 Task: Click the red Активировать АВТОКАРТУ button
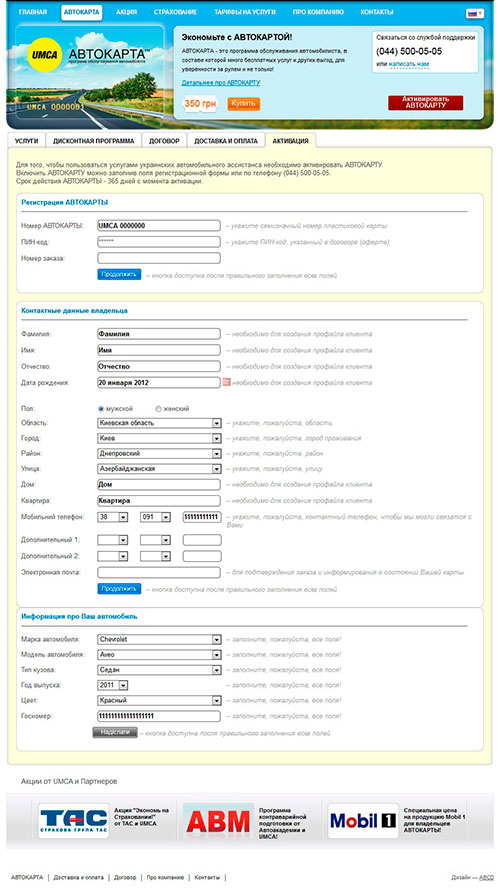(426, 102)
